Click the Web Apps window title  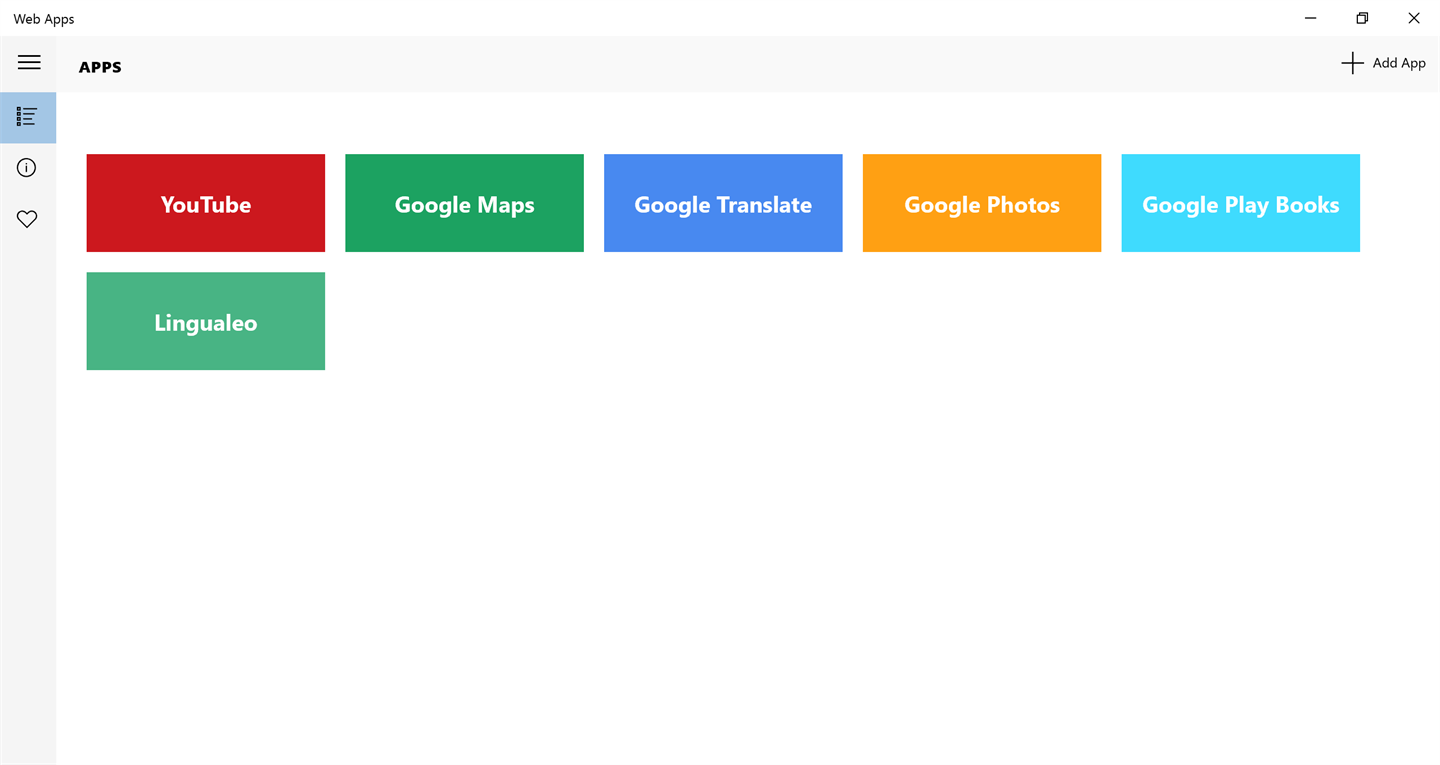pyautogui.click(x=44, y=19)
